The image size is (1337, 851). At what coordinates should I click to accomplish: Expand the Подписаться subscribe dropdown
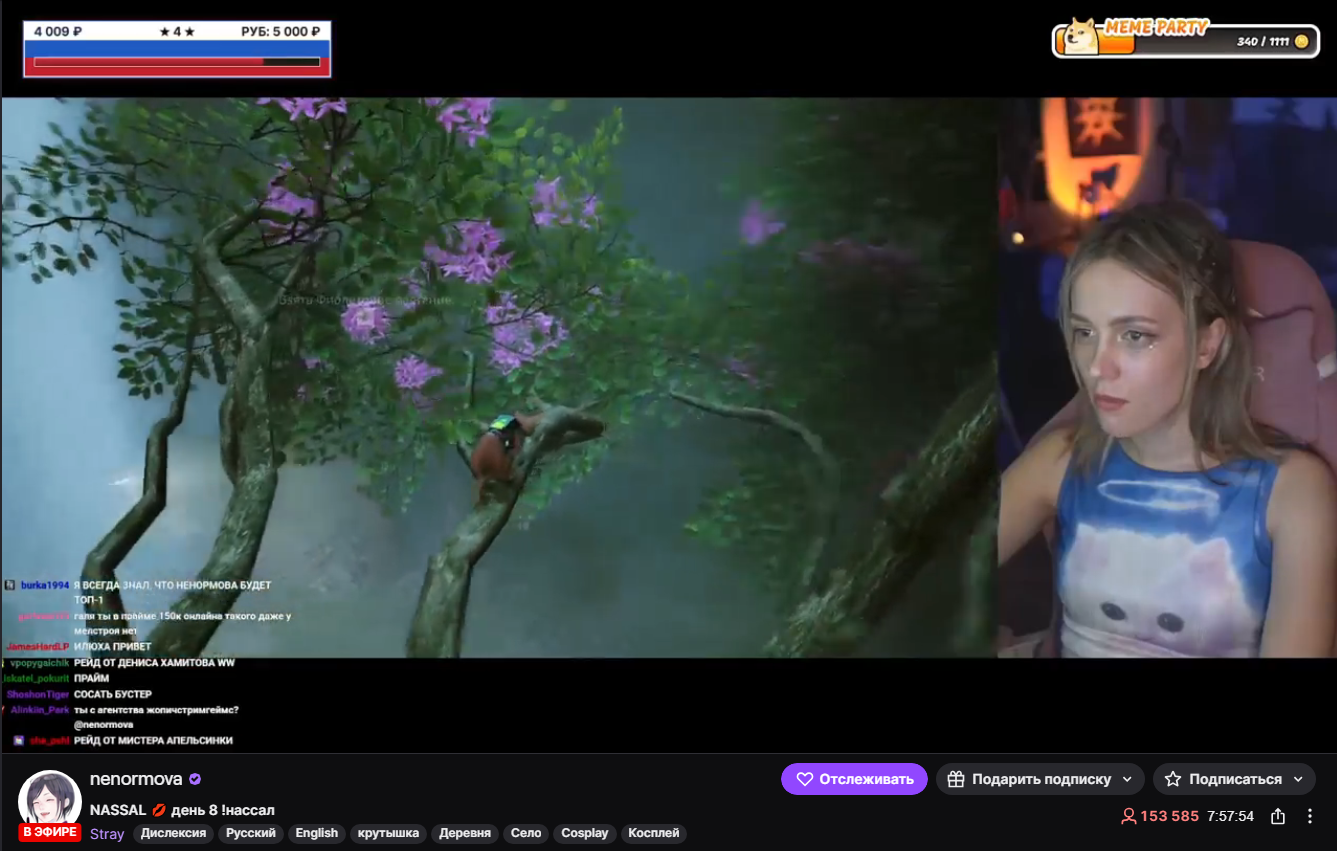click(1234, 779)
